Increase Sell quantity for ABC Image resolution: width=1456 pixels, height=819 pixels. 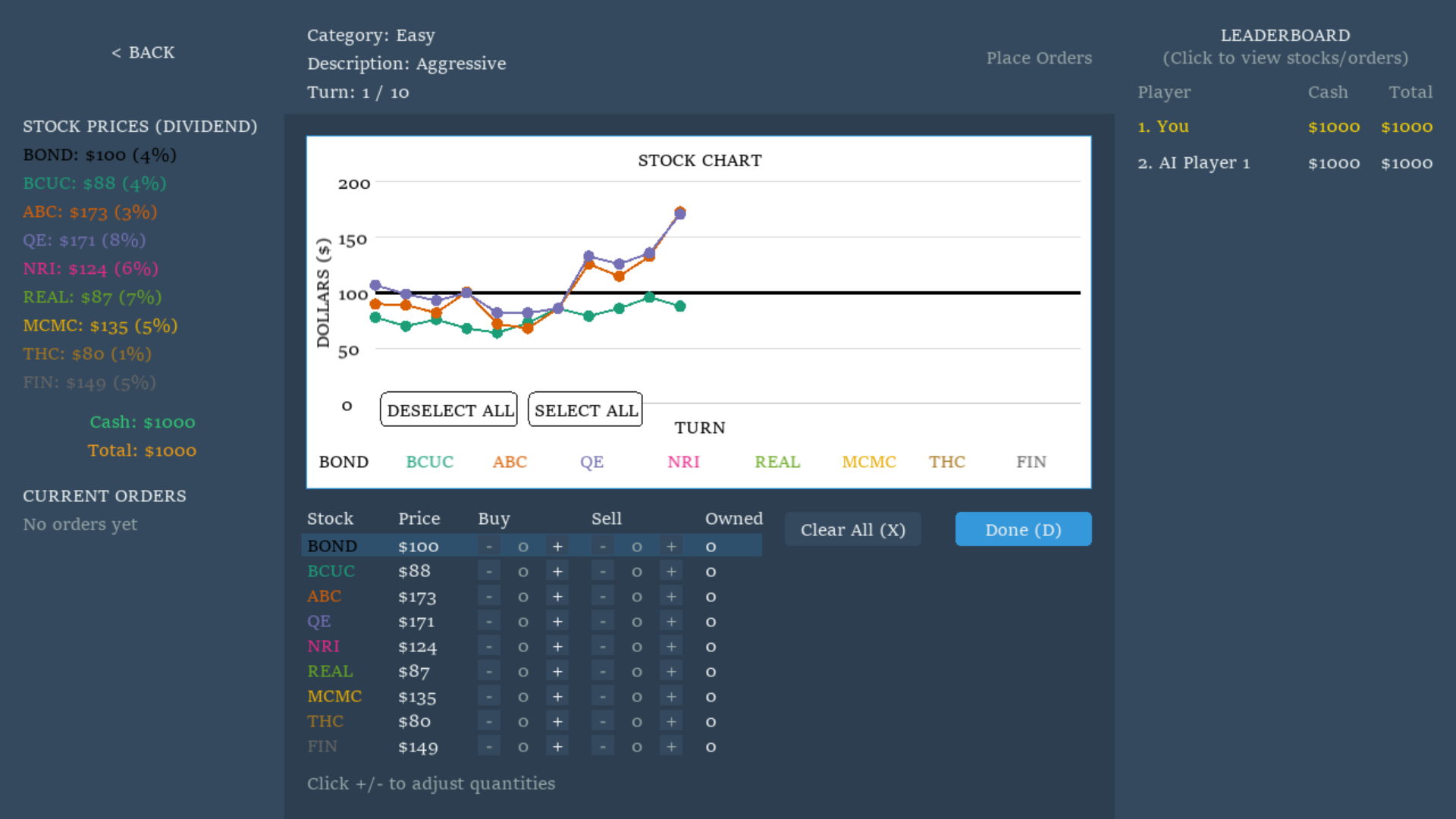coord(671,596)
